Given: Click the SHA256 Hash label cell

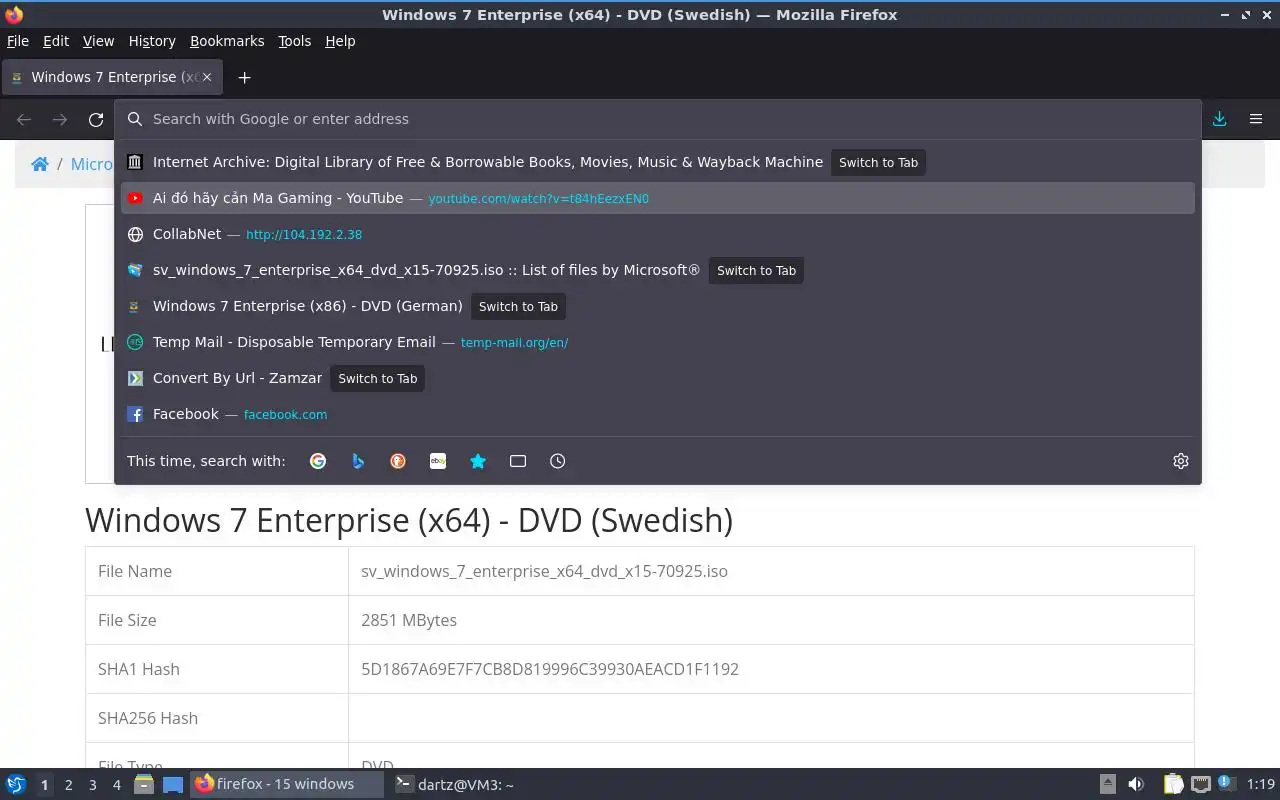Looking at the screenshot, I should 217,718.
